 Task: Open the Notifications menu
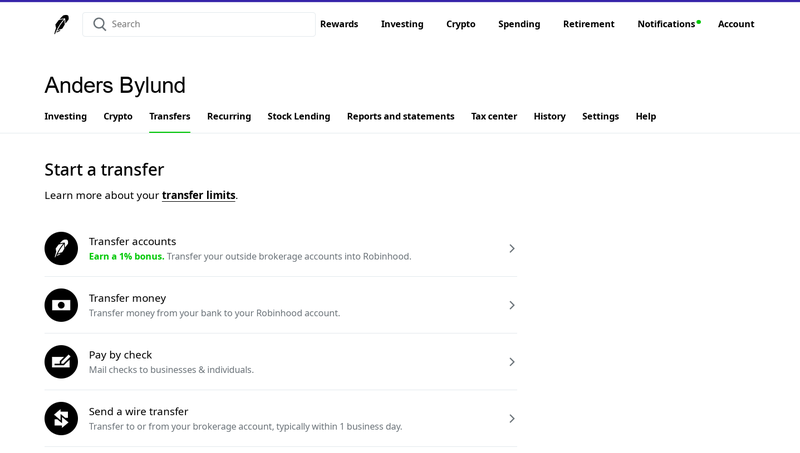[666, 24]
